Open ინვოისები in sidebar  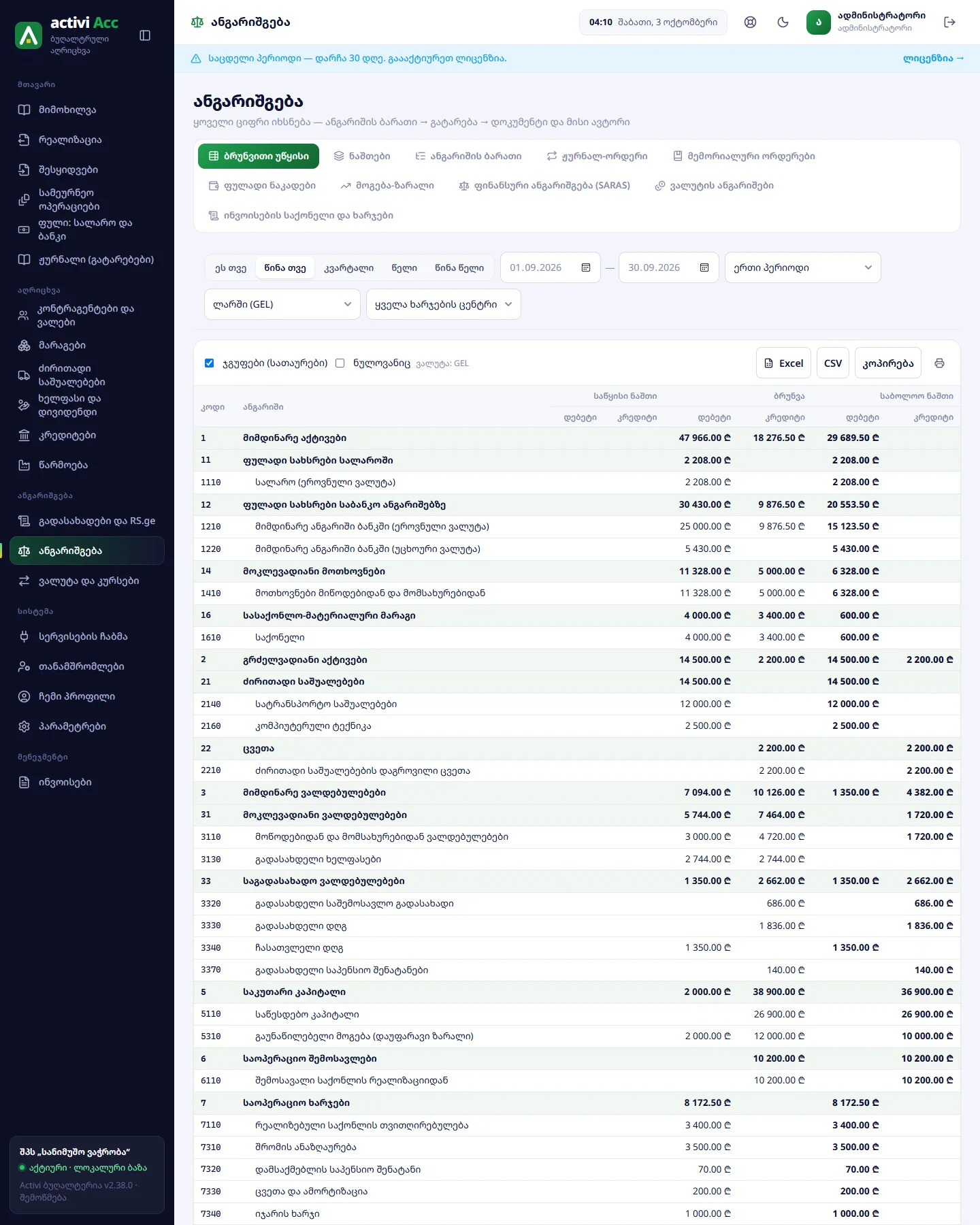[x=87, y=782]
